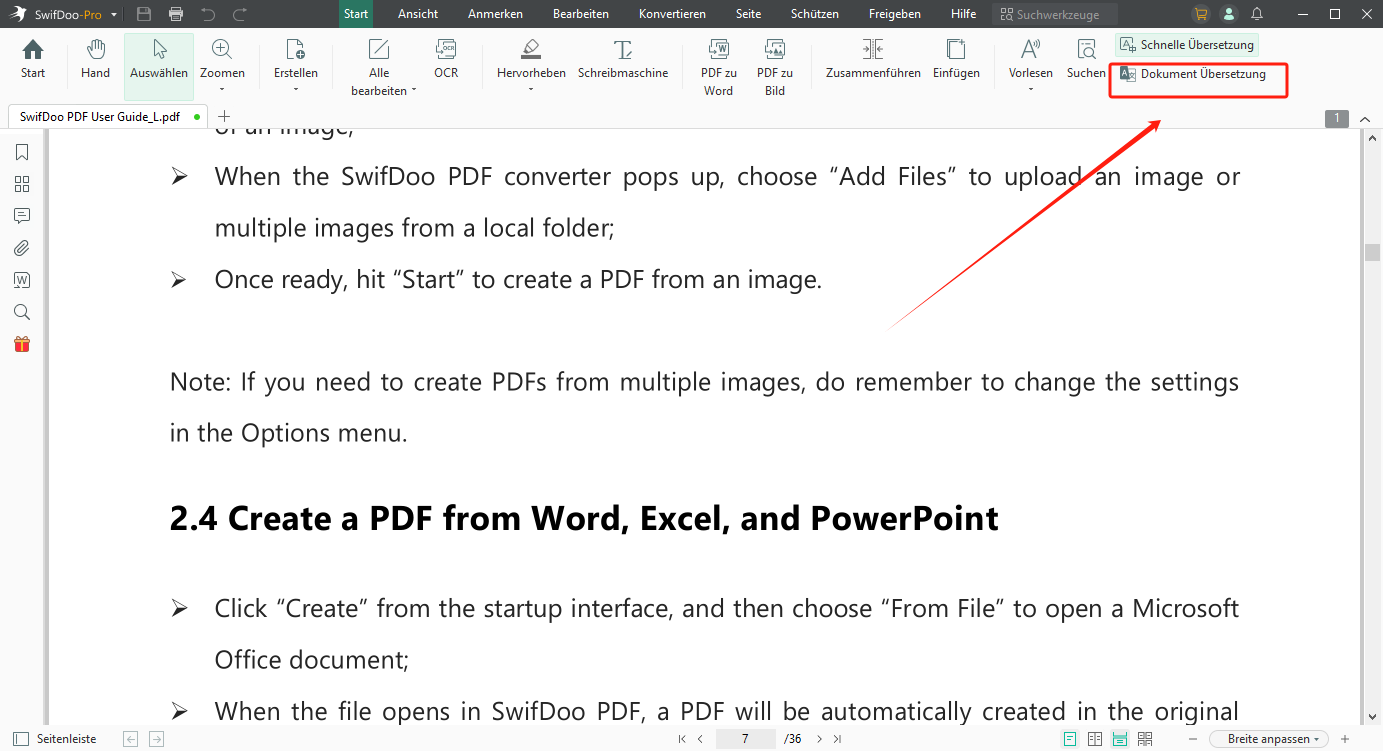Expand the Vorlesen dropdown arrow
This screenshot has width=1383, height=751.
[x=1031, y=89]
